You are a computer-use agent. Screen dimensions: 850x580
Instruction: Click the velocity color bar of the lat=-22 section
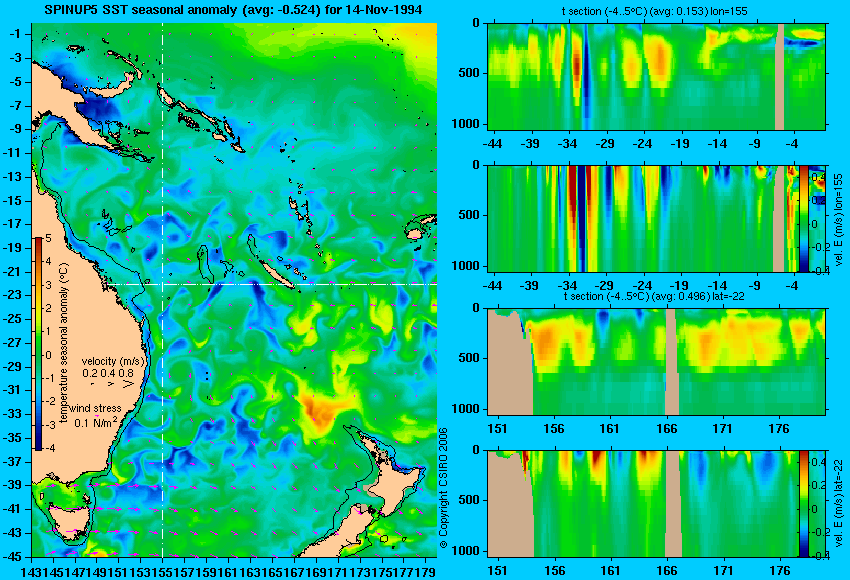[x=803, y=504]
